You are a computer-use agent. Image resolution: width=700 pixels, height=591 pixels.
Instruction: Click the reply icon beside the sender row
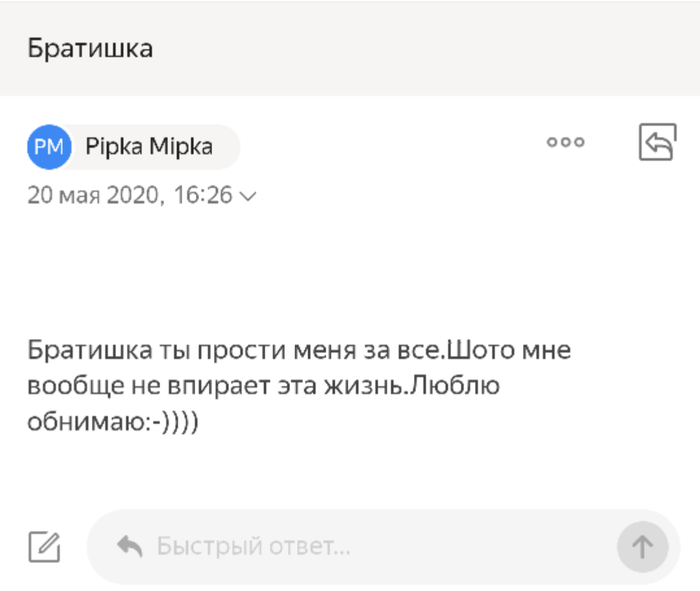(657, 143)
